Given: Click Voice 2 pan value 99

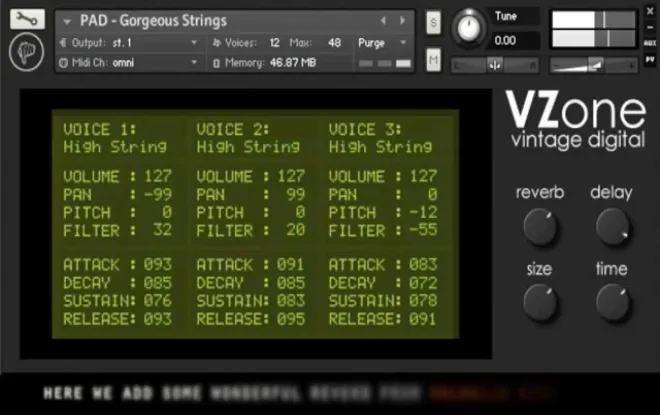Looking at the screenshot, I should tap(295, 194).
